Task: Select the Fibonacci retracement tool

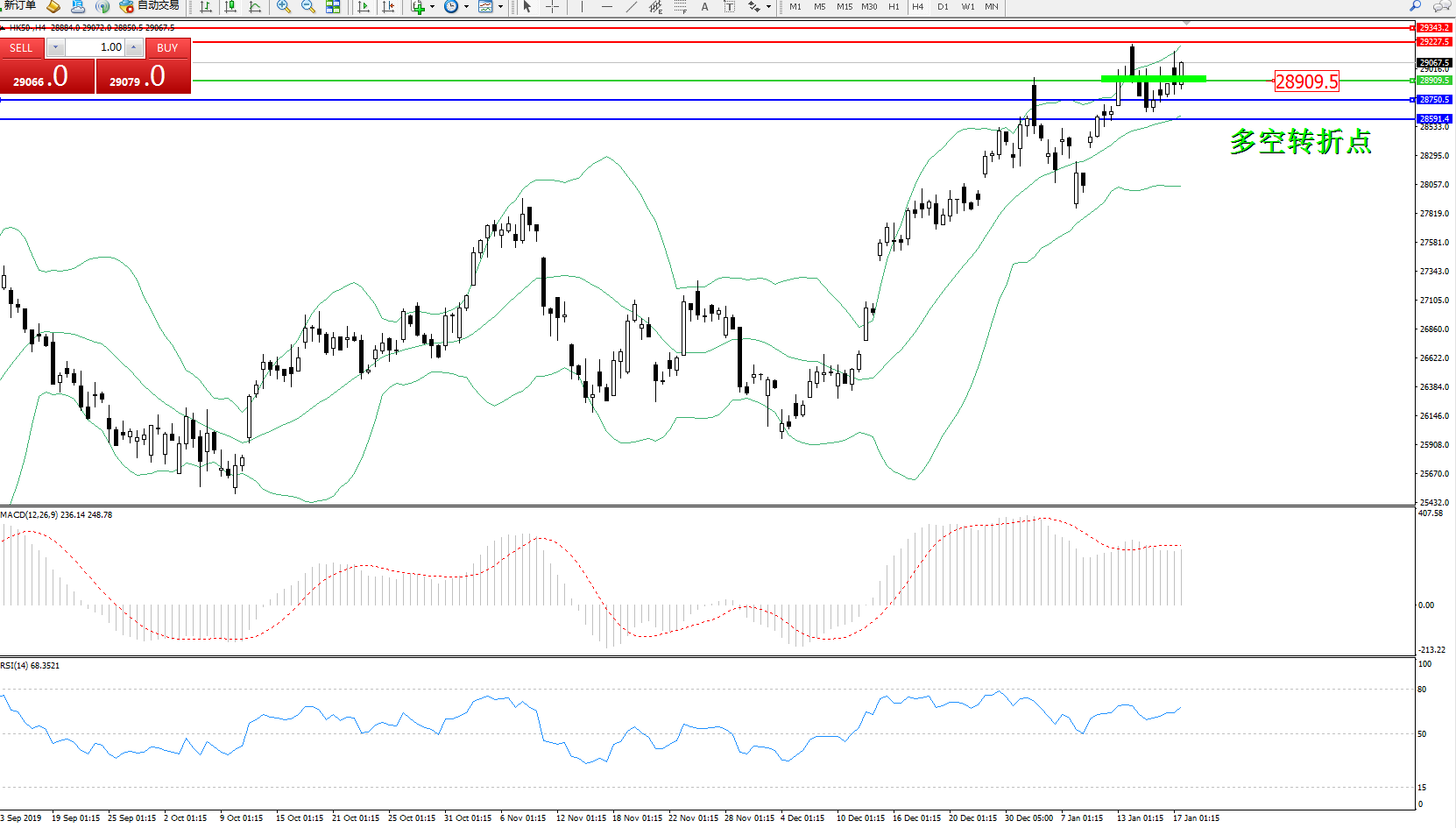Action: point(681,7)
